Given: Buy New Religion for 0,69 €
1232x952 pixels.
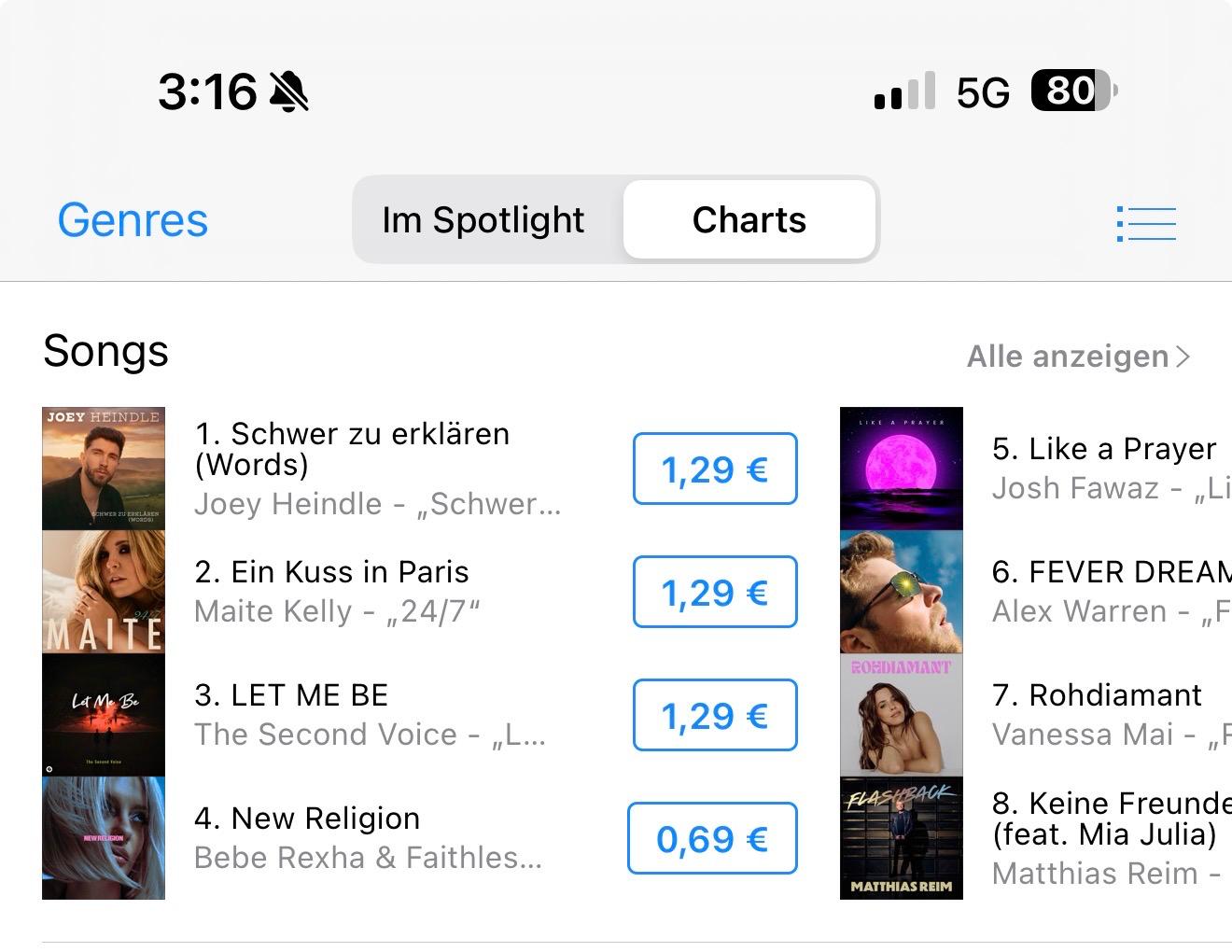Looking at the screenshot, I should (712, 838).
